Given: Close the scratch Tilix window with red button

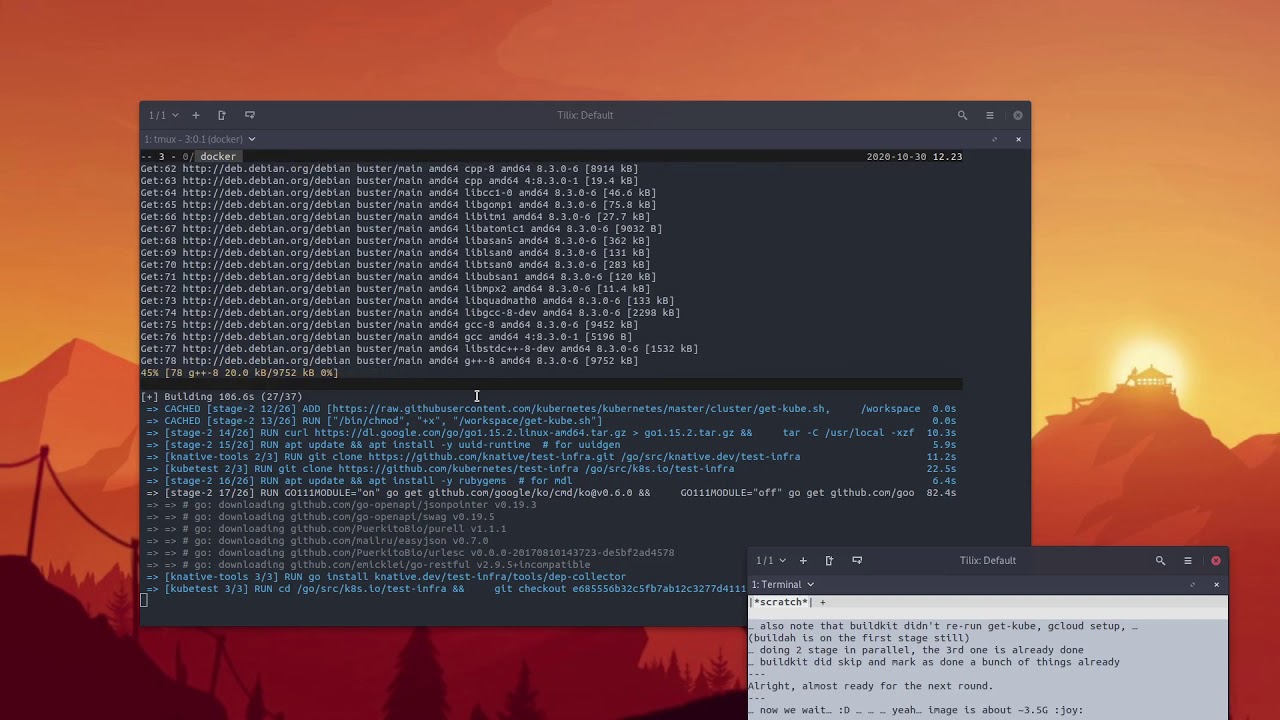Looking at the screenshot, I should [1216, 560].
